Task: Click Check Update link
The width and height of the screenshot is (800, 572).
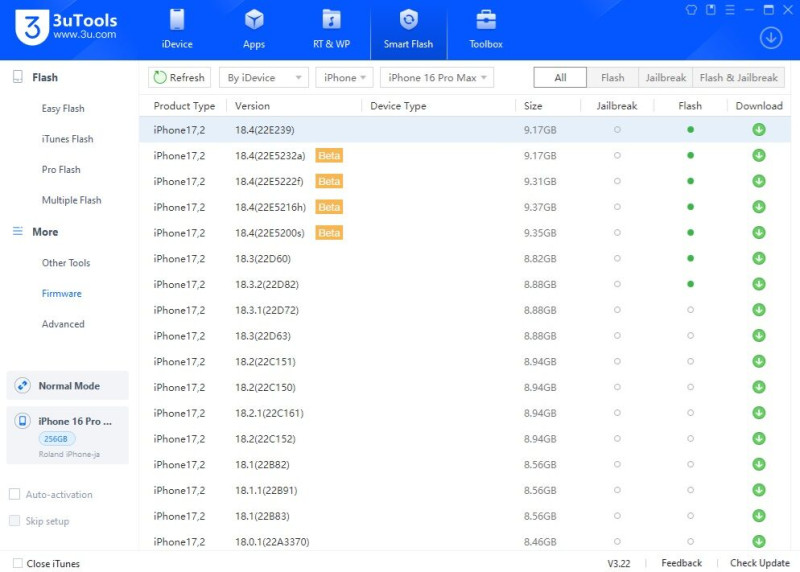Action: click(760, 563)
